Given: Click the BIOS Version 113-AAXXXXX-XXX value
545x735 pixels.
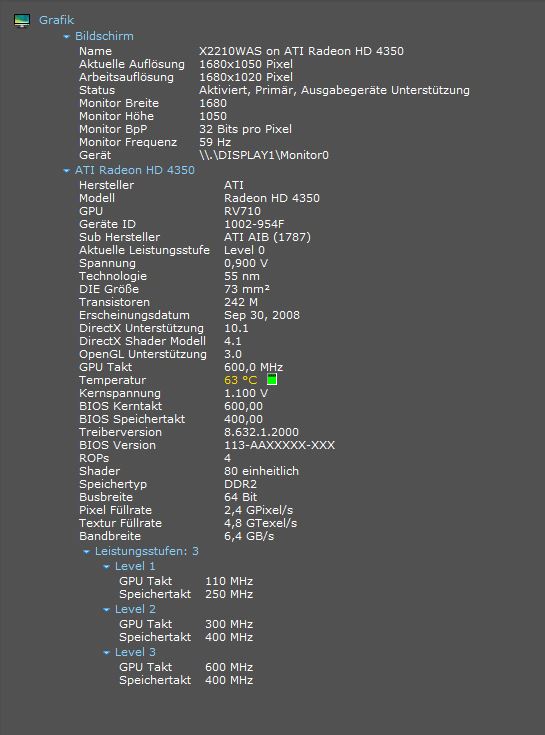Looking at the screenshot, I should (x=279, y=445).
